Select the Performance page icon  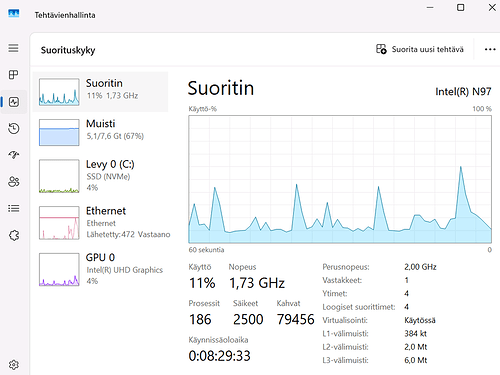pos(14,102)
